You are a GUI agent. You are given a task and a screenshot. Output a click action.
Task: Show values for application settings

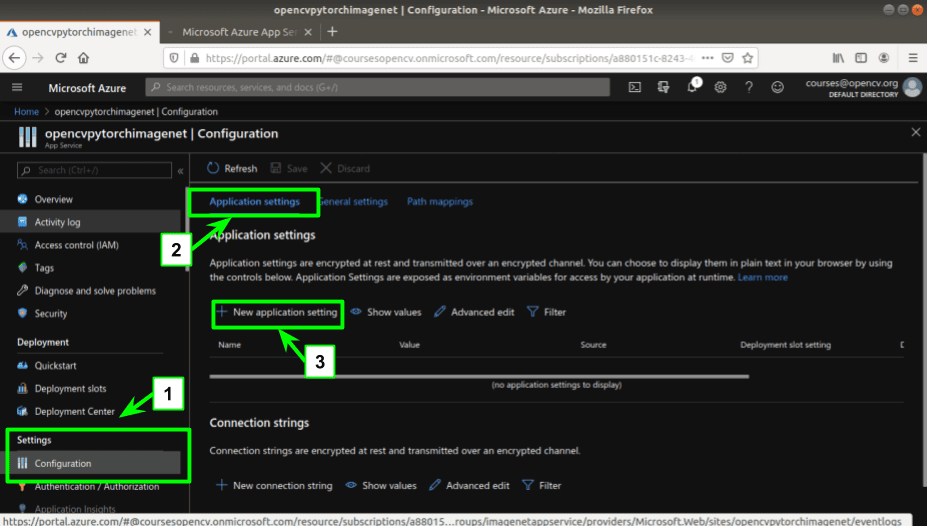pos(386,312)
